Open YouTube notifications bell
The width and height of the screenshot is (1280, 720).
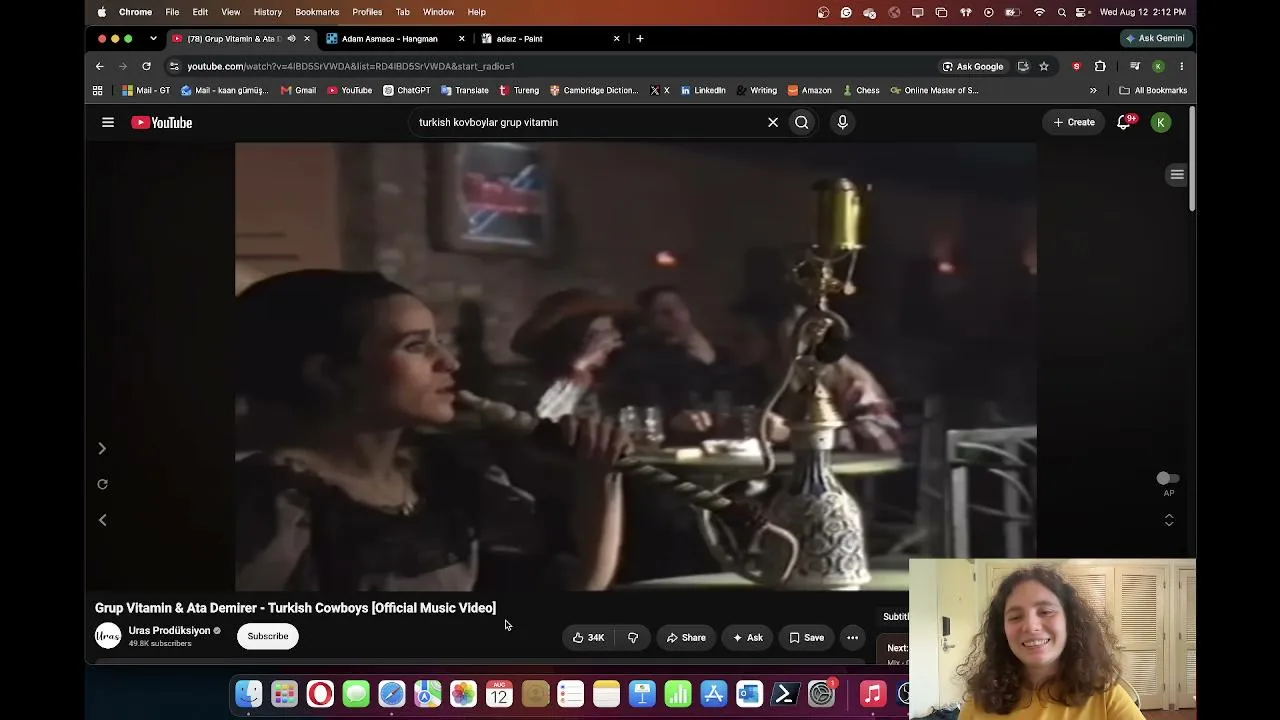click(x=1124, y=122)
